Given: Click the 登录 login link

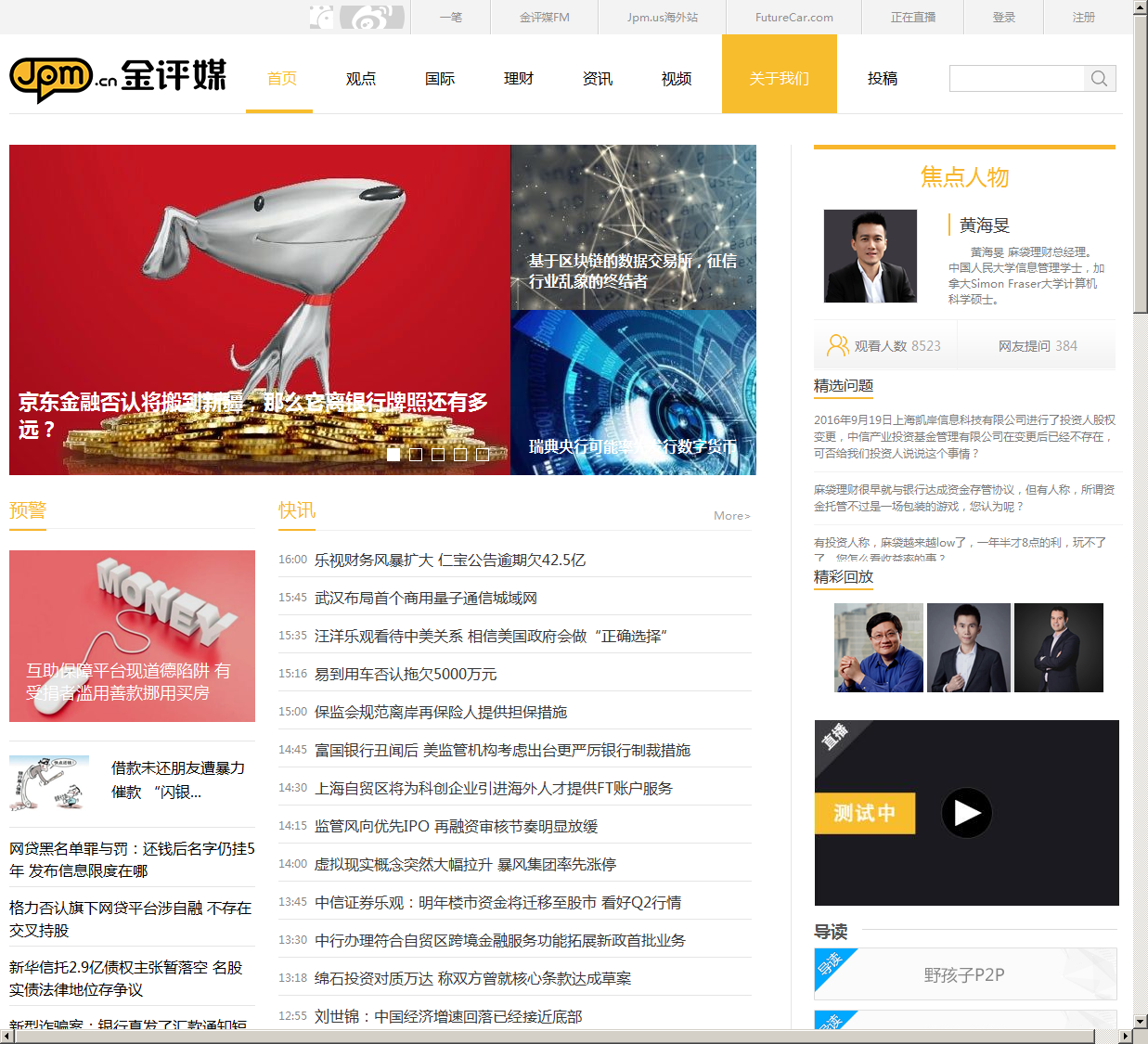Looking at the screenshot, I should click(x=1004, y=17).
